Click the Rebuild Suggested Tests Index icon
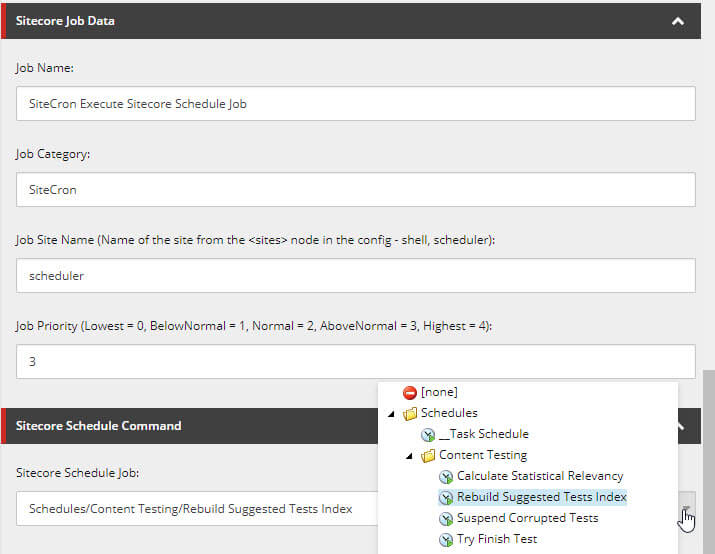This screenshot has height=554, width=715. 446,498
